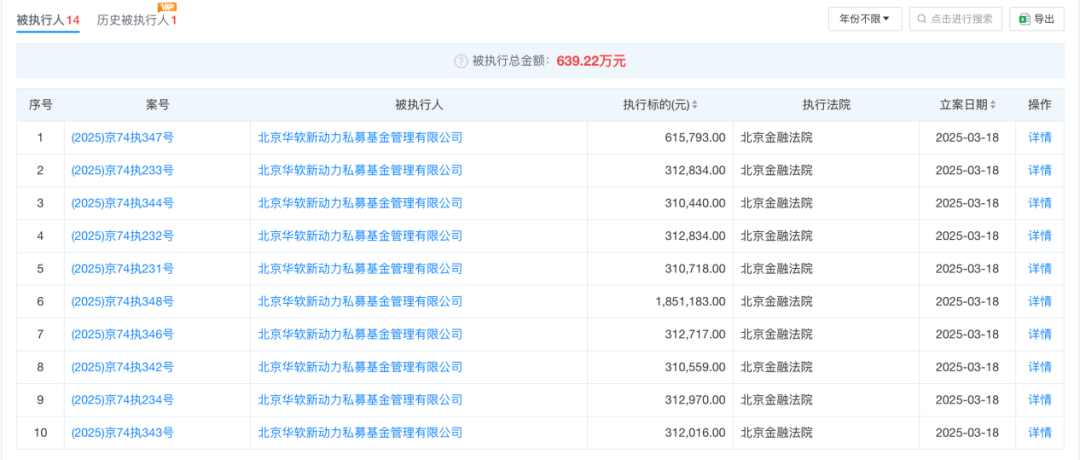Open company link in row 6
Viewport: 1080px width, 460px height.
[360, 301]
